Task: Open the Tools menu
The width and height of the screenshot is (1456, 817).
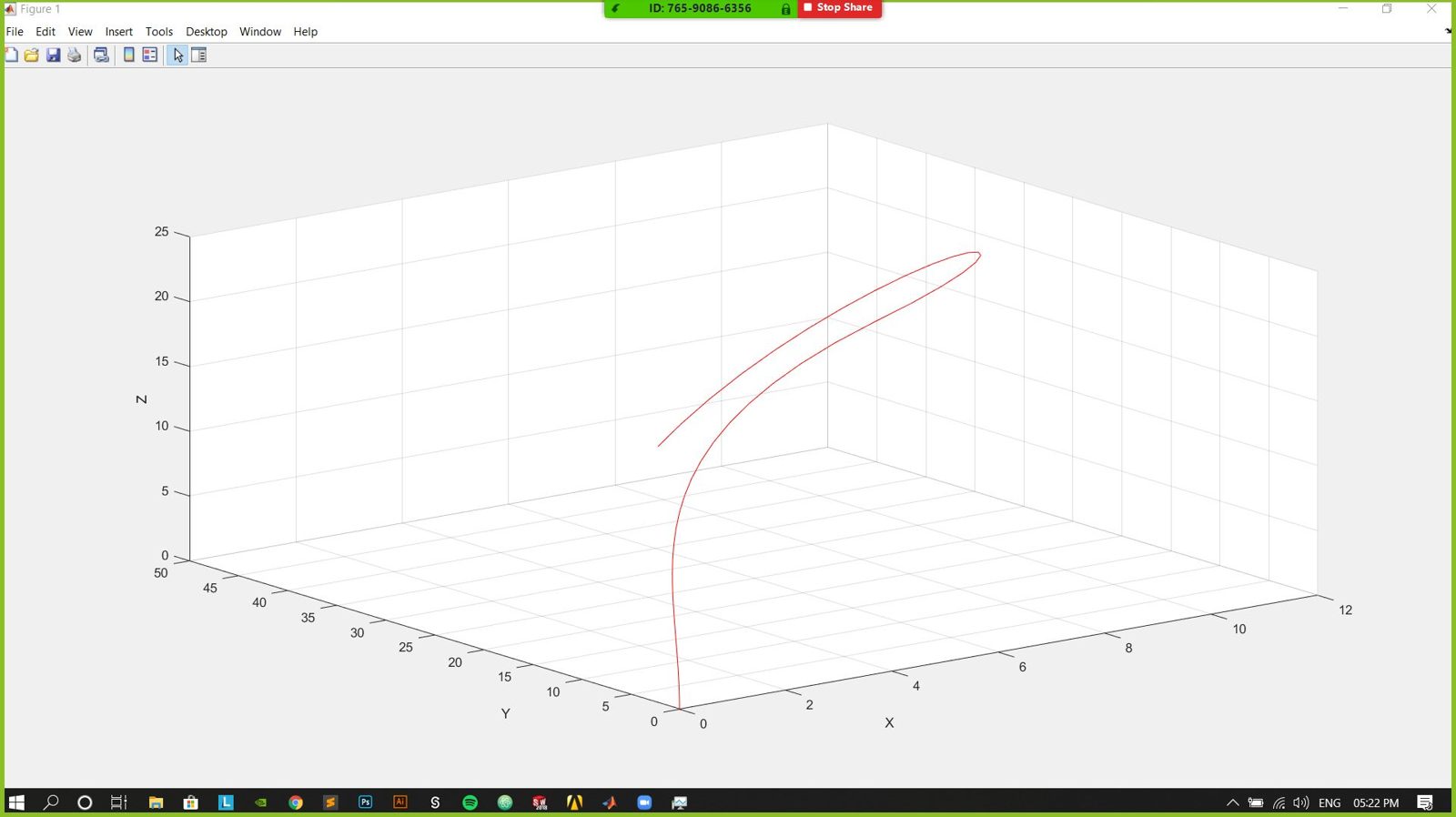Action: 159,32
